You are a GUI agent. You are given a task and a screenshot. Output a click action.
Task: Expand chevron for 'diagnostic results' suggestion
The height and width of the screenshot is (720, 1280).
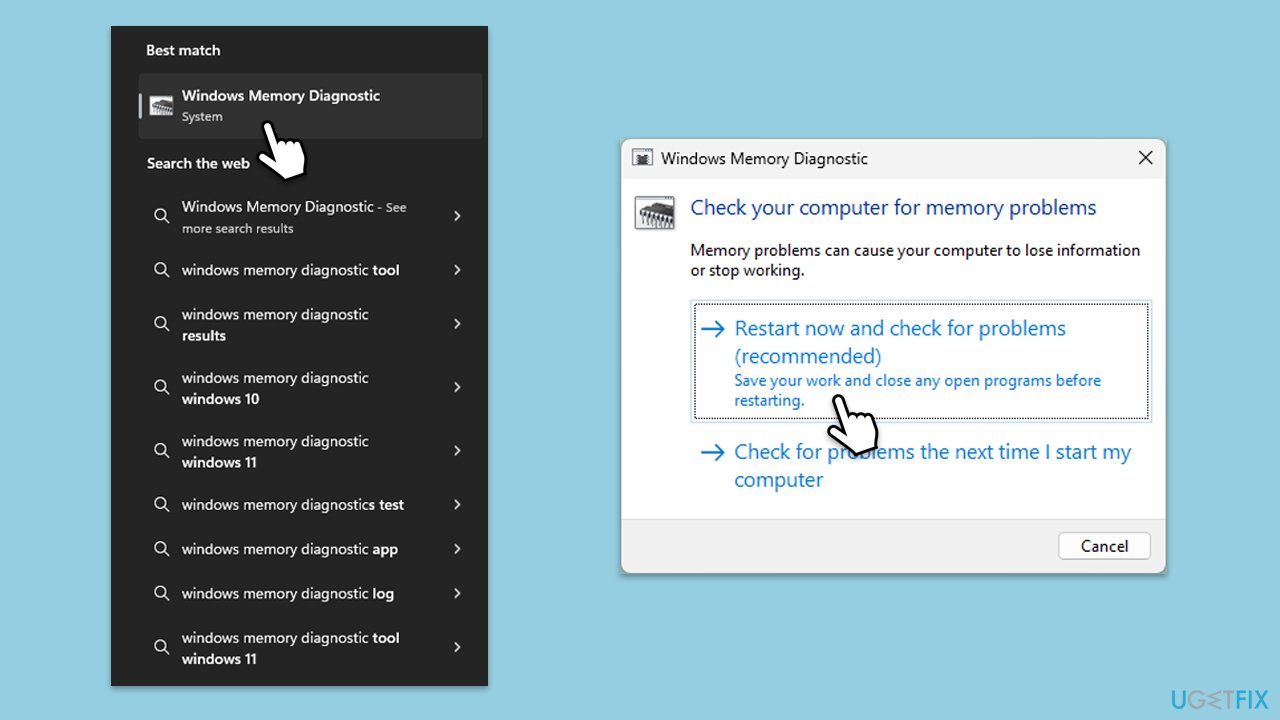click(457, 324)
